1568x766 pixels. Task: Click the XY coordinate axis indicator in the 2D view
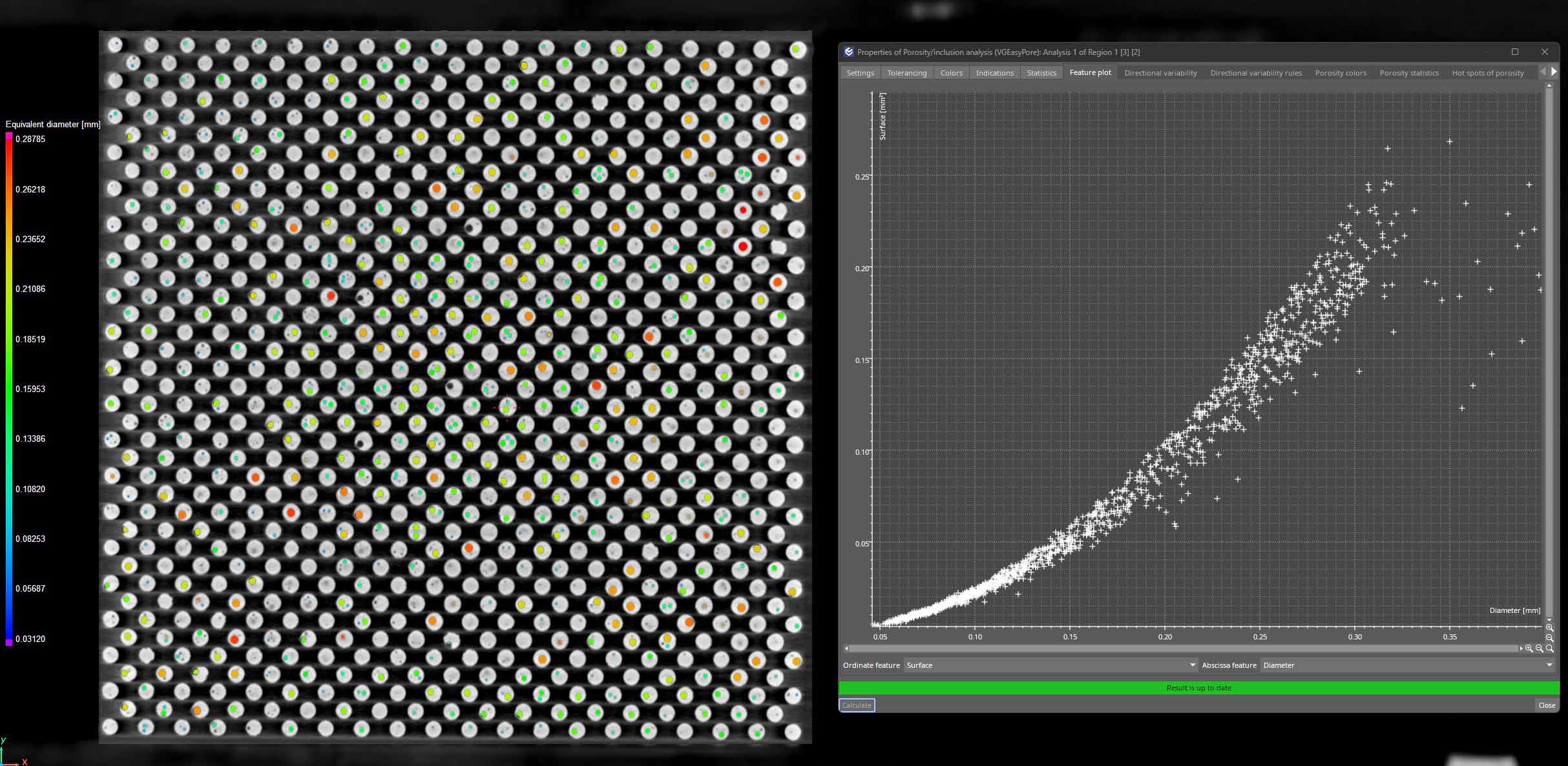(x=13, y=752)
